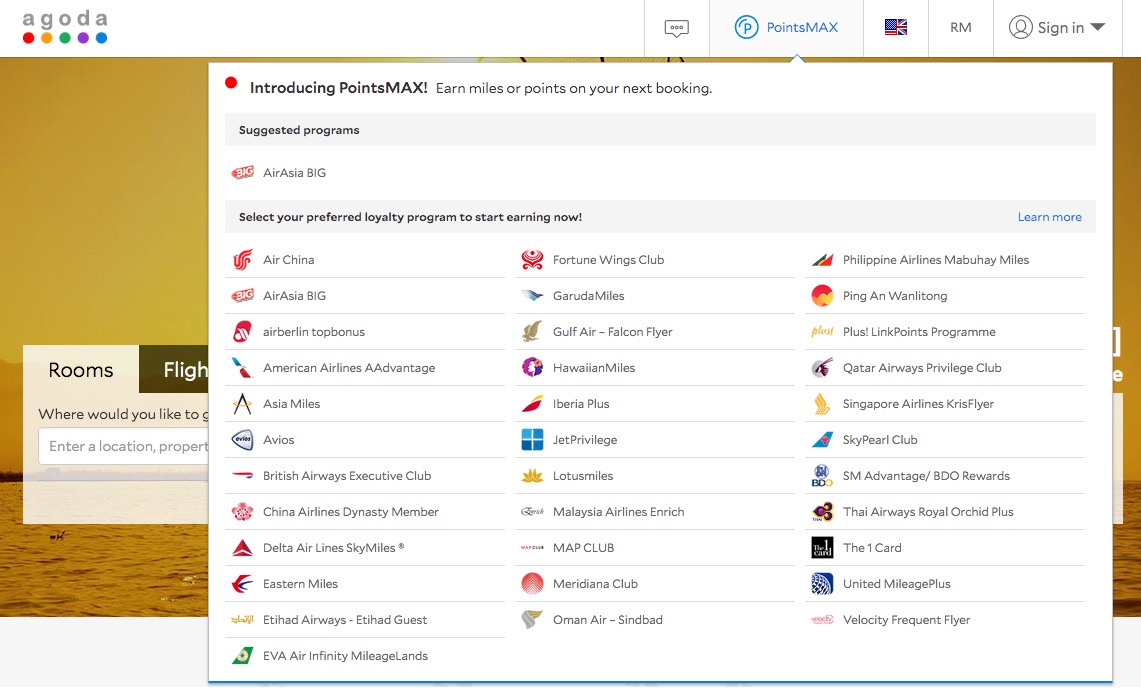Expand the Sign in dropdown arrow
The image size is (1141, 688).
pos(1098,27)
